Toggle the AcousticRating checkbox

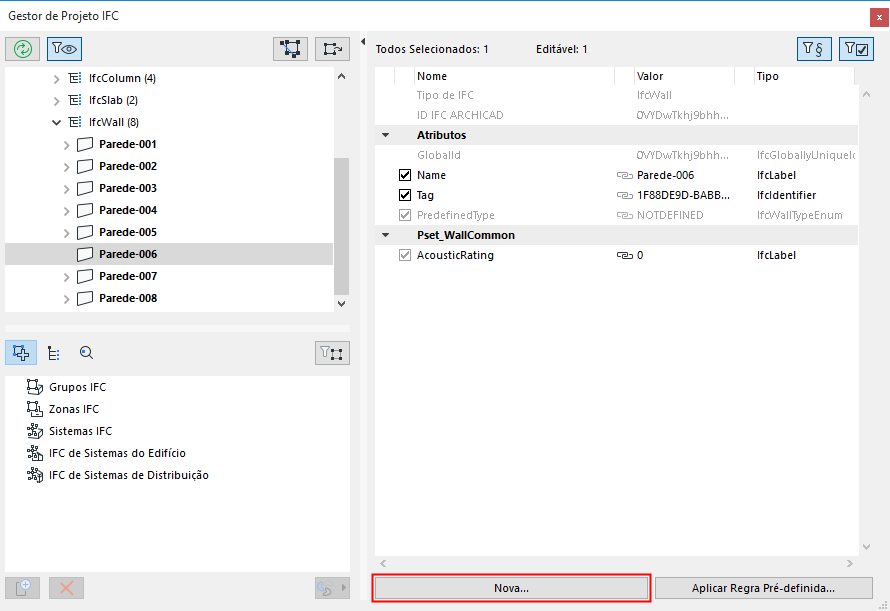point(405,255)
